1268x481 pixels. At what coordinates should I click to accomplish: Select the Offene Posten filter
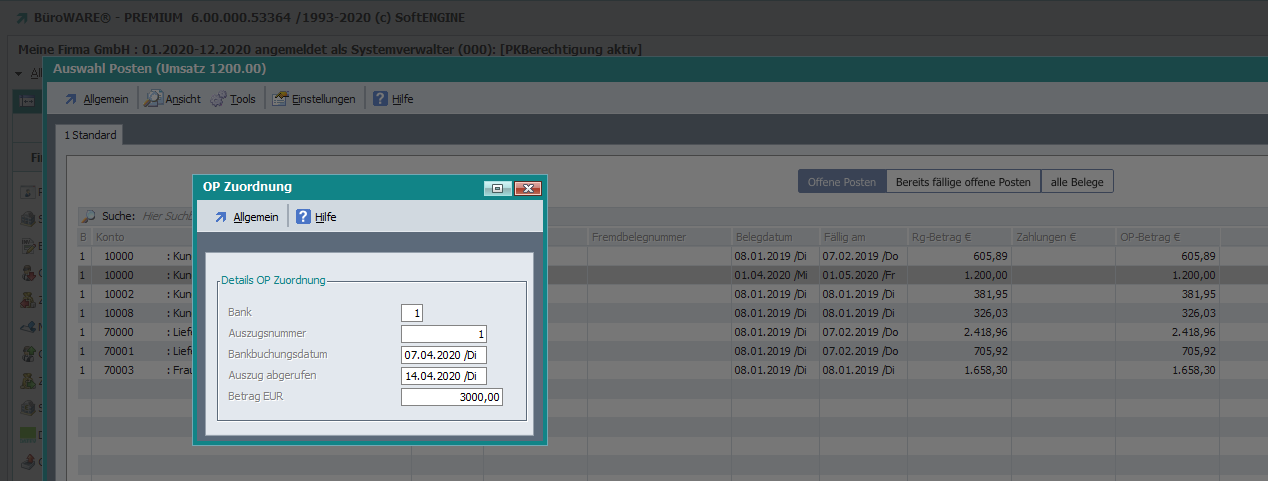841,182
